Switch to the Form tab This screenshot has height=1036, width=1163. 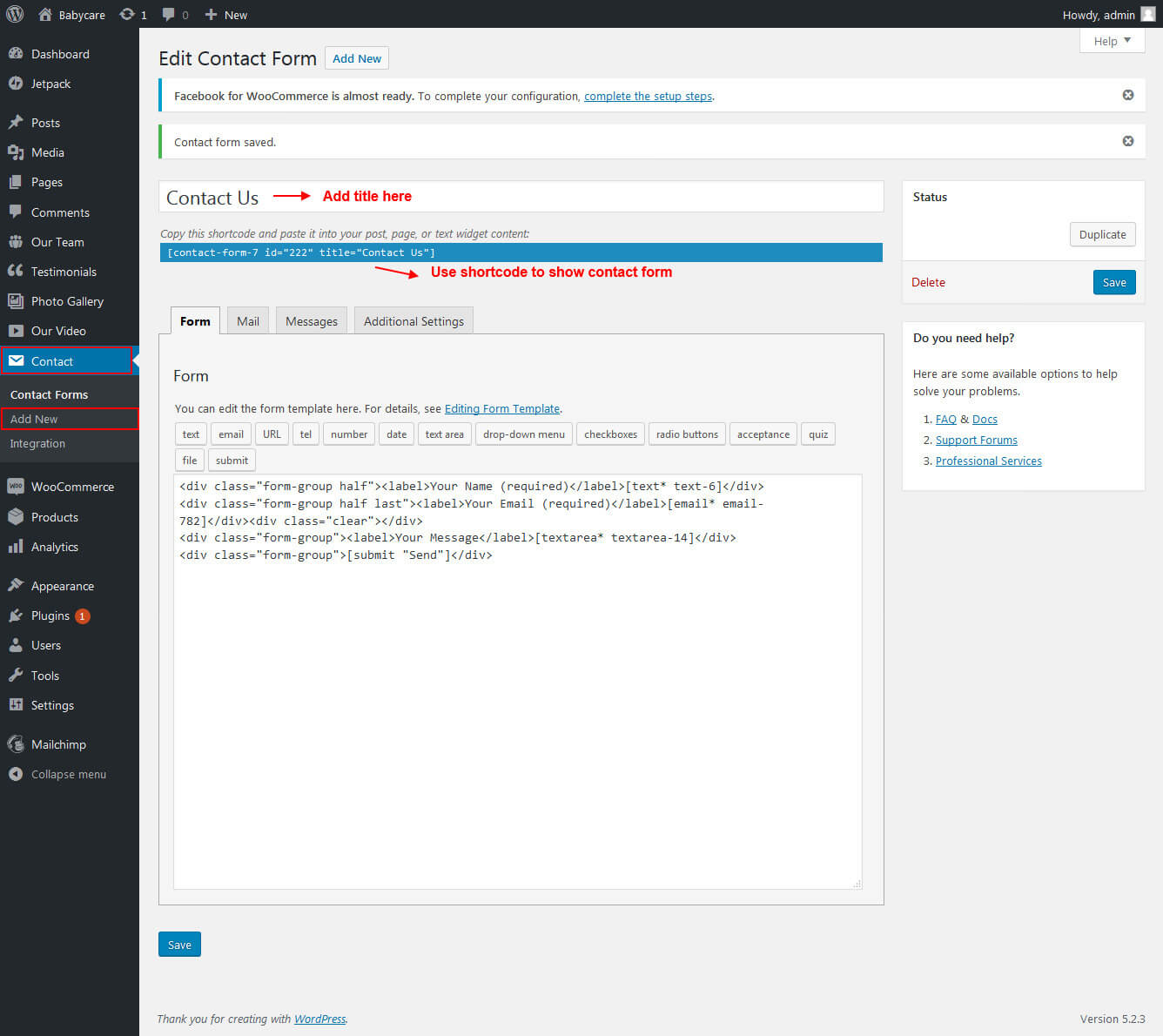195,320
